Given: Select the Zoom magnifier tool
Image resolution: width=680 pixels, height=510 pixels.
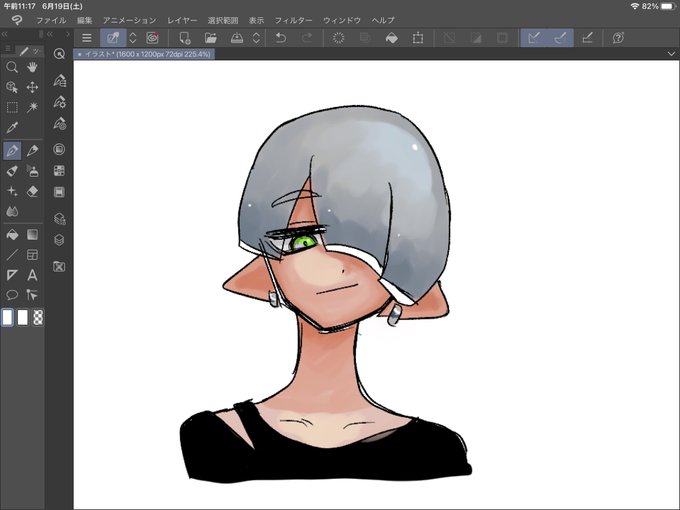Looking at the screenshot, I should tap(12, 67).
